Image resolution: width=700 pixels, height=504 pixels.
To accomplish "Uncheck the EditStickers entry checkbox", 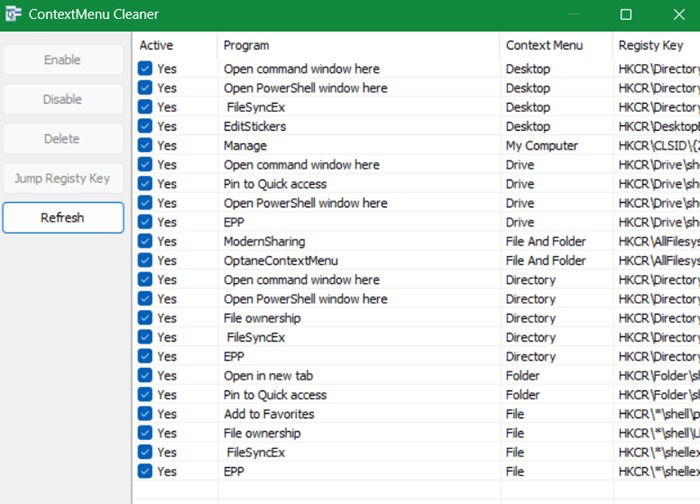I will 146,126.
